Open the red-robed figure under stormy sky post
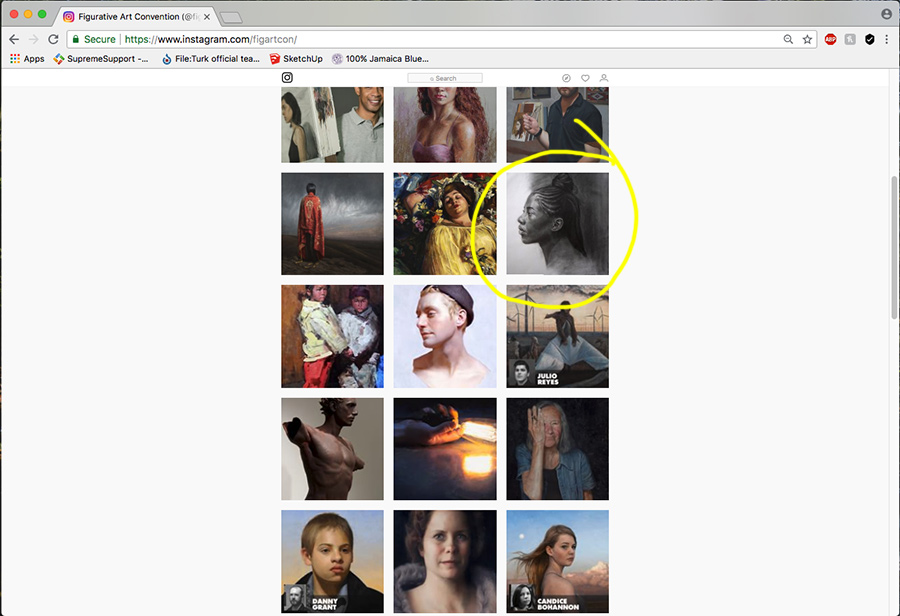 pos(332,224)
